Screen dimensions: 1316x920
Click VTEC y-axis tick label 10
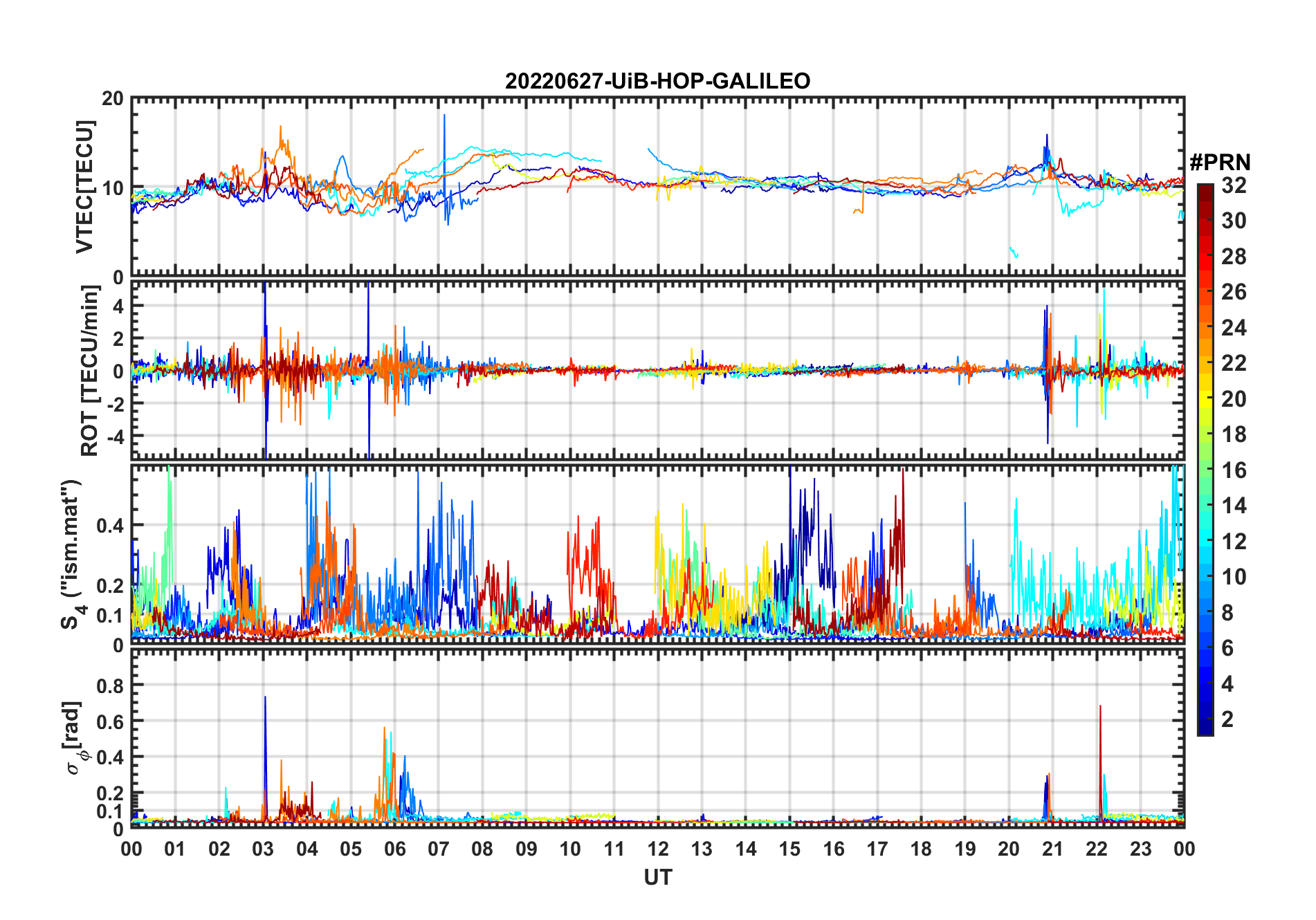tap(113, 188)
